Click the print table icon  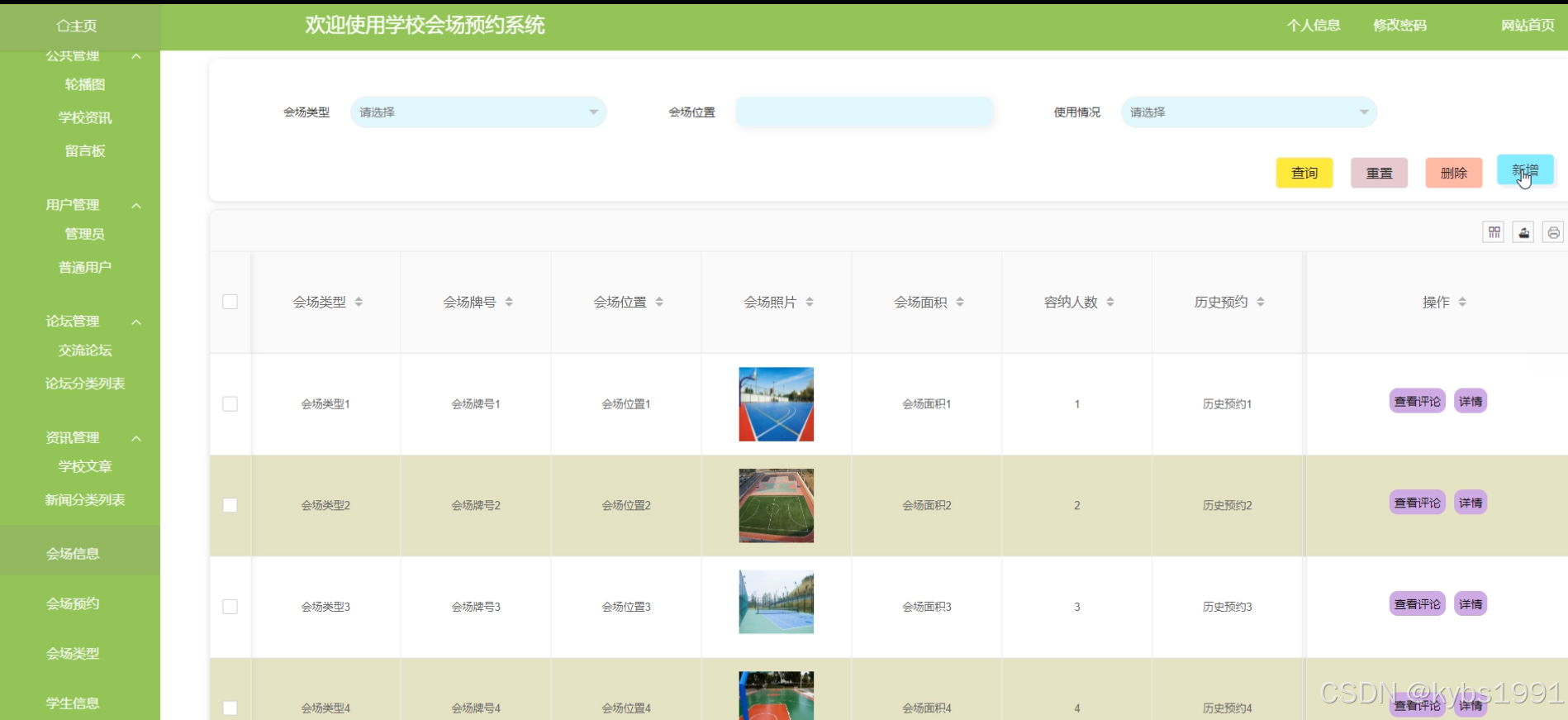click(1553, 232)
